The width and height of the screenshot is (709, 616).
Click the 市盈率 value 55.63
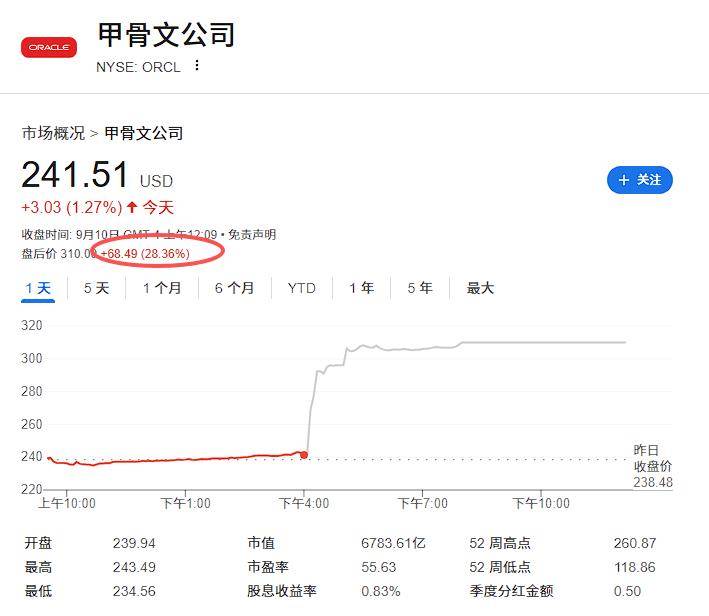[x=378, y=567]
